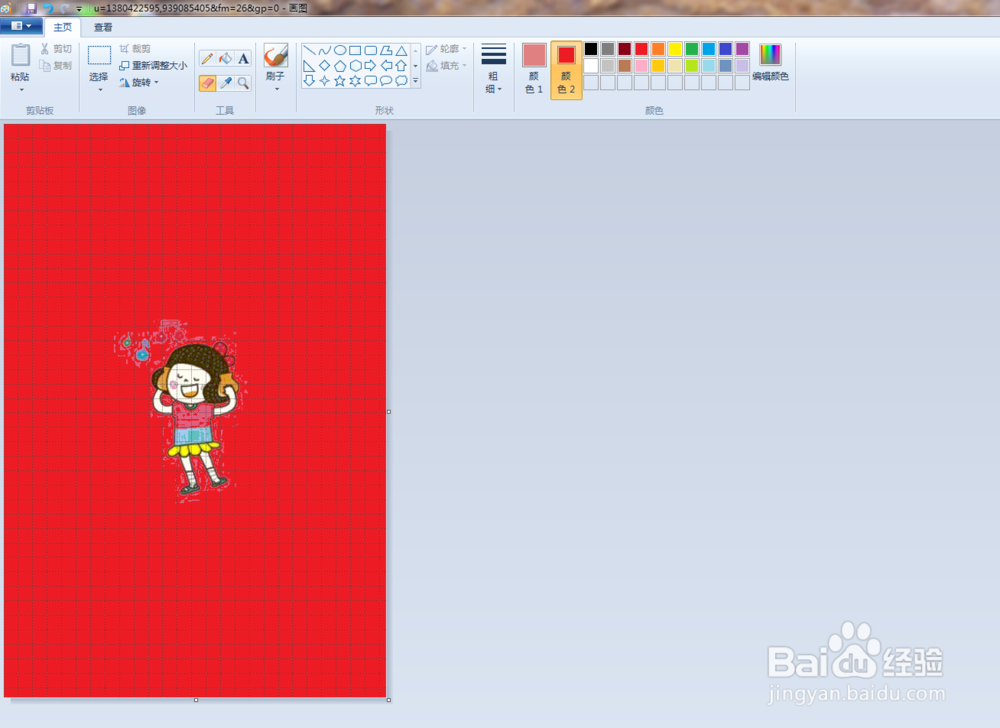1000x728 pixels.
Task: Click Resize (重新调整大小) button
Action: coord(153,66)
